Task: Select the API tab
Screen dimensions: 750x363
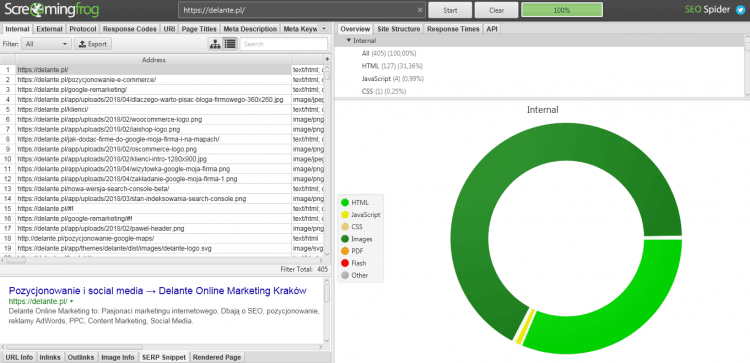Action: 492,29
